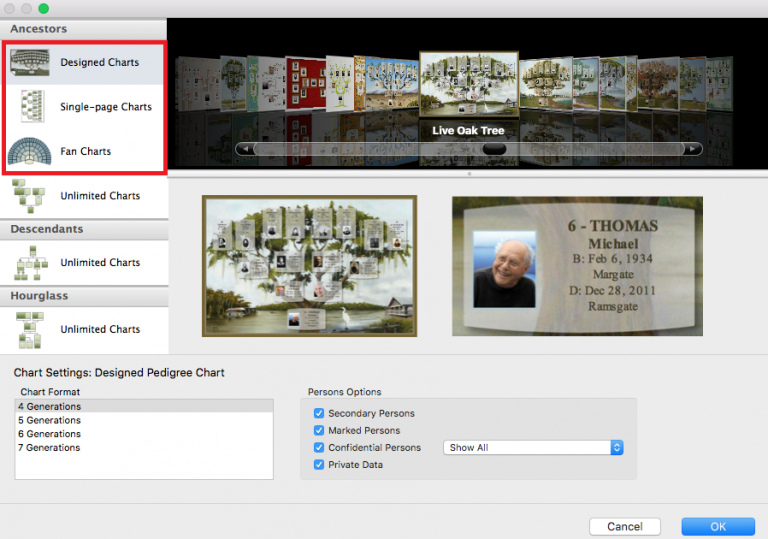Disable the Private Data checkbox
Screen dimensions: 768x539
(x=319, y=465)
